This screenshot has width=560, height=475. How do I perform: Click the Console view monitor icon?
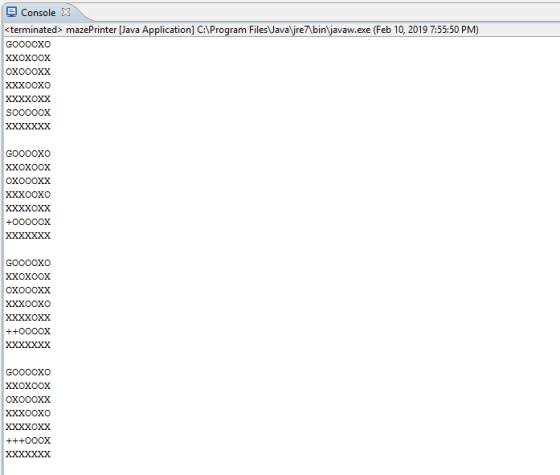pyautogui.click(x=11, y=12)
